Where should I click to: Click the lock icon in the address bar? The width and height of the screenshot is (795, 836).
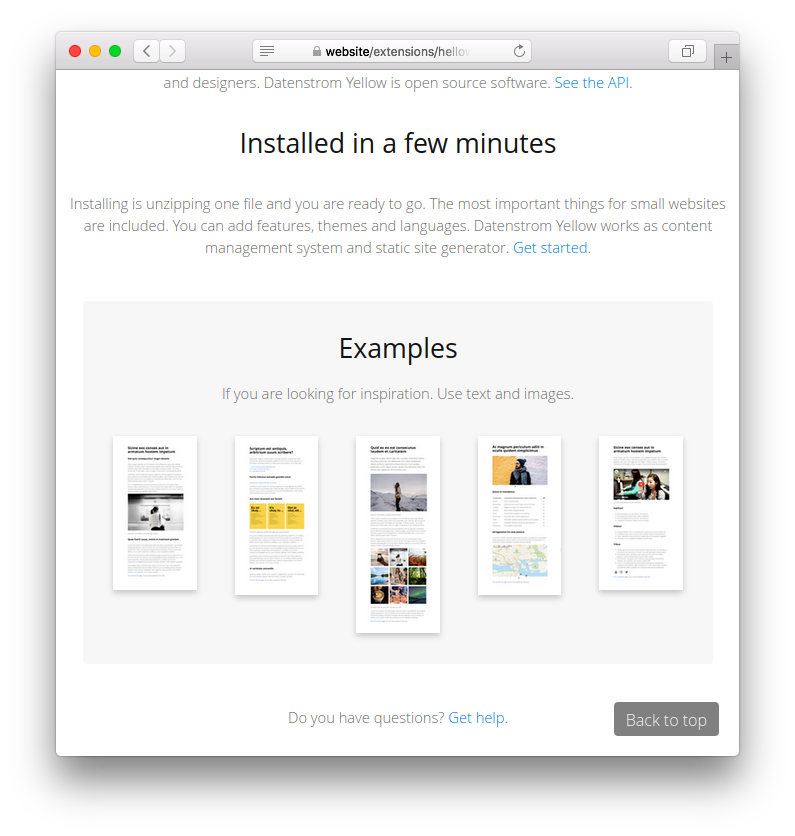(317, 51)
